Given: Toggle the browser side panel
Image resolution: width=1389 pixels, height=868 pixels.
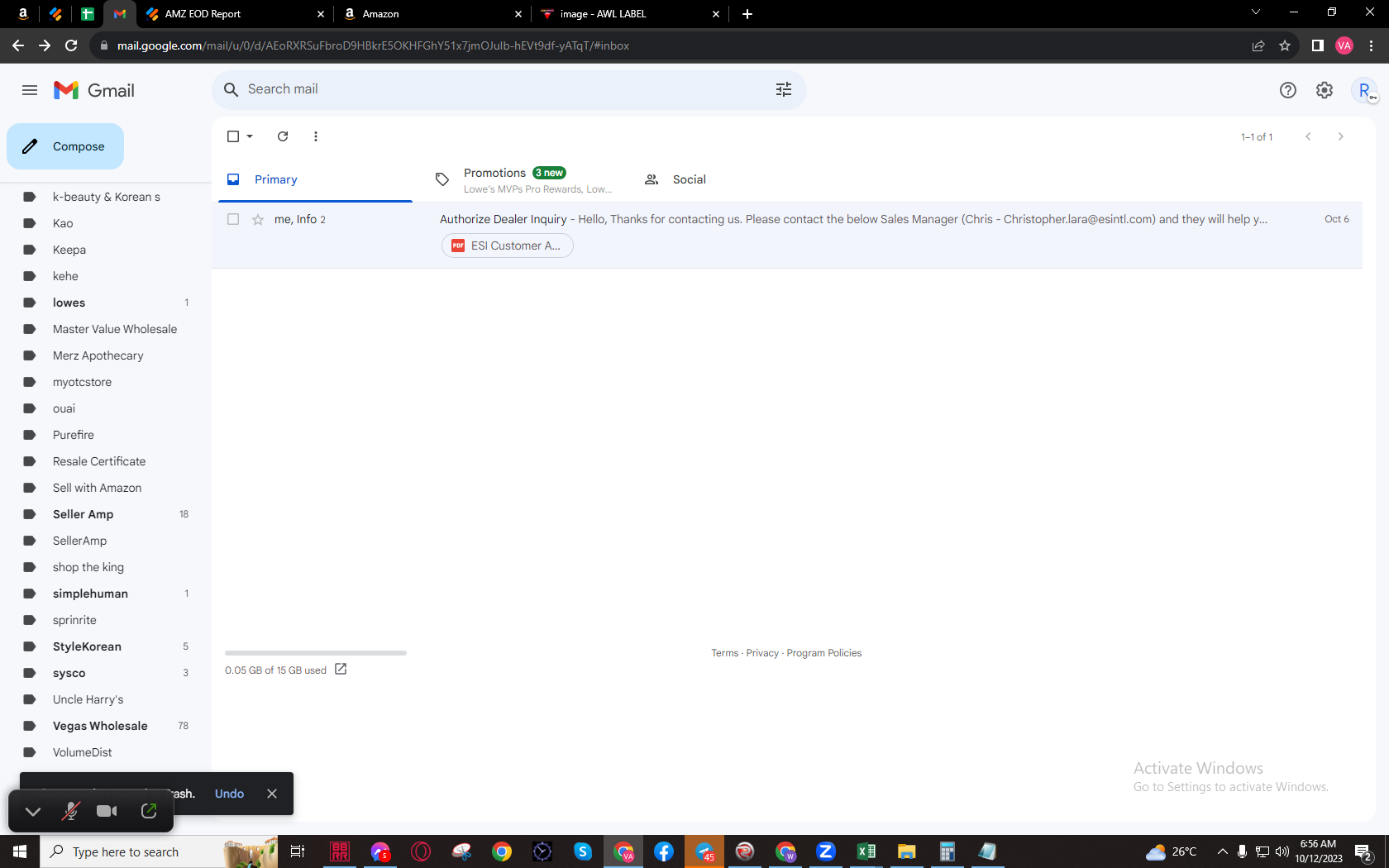Looking at the screenshot, I should point(1318,45).
